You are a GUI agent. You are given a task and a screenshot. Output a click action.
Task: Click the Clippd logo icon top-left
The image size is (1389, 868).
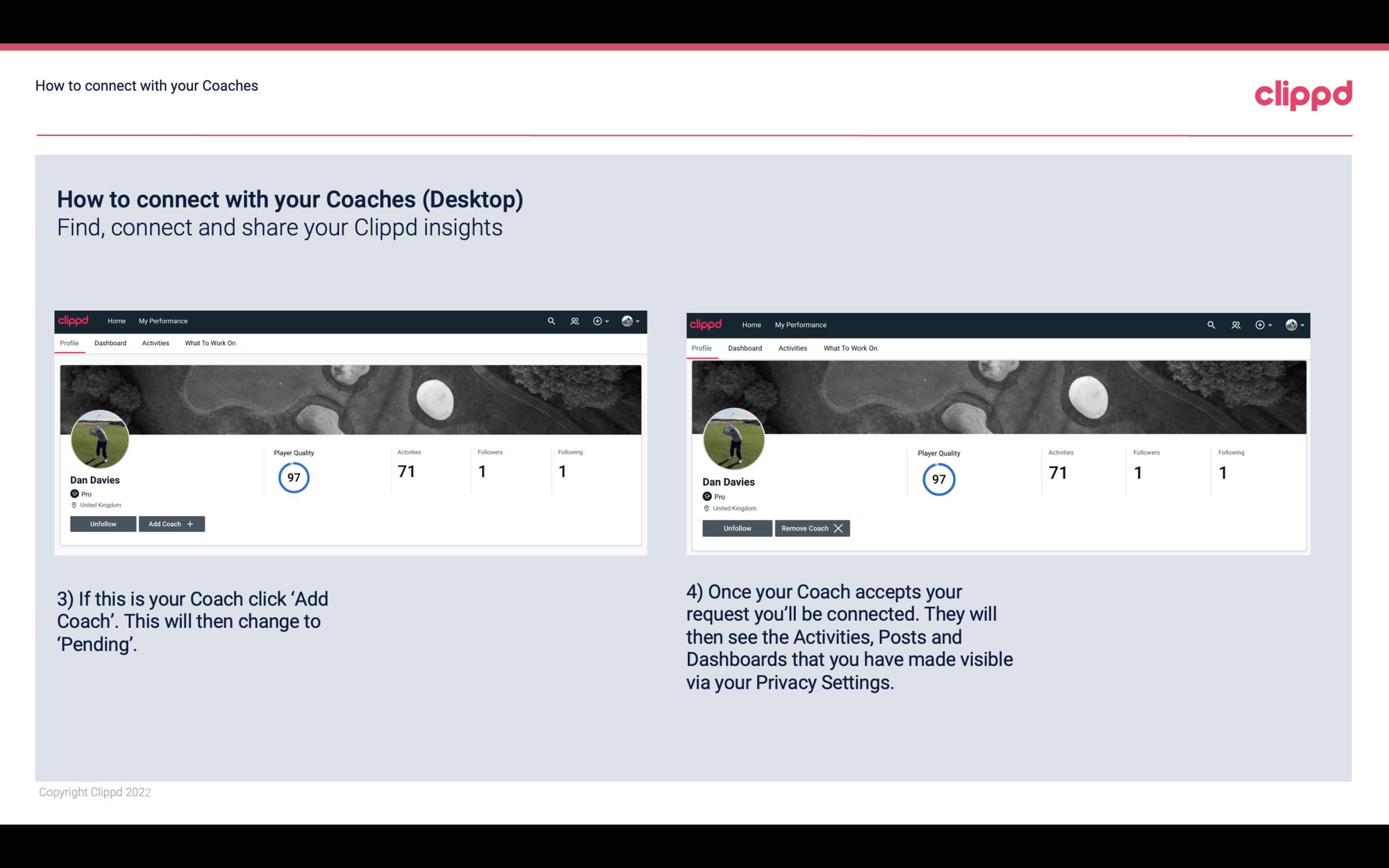coord(75,320)
